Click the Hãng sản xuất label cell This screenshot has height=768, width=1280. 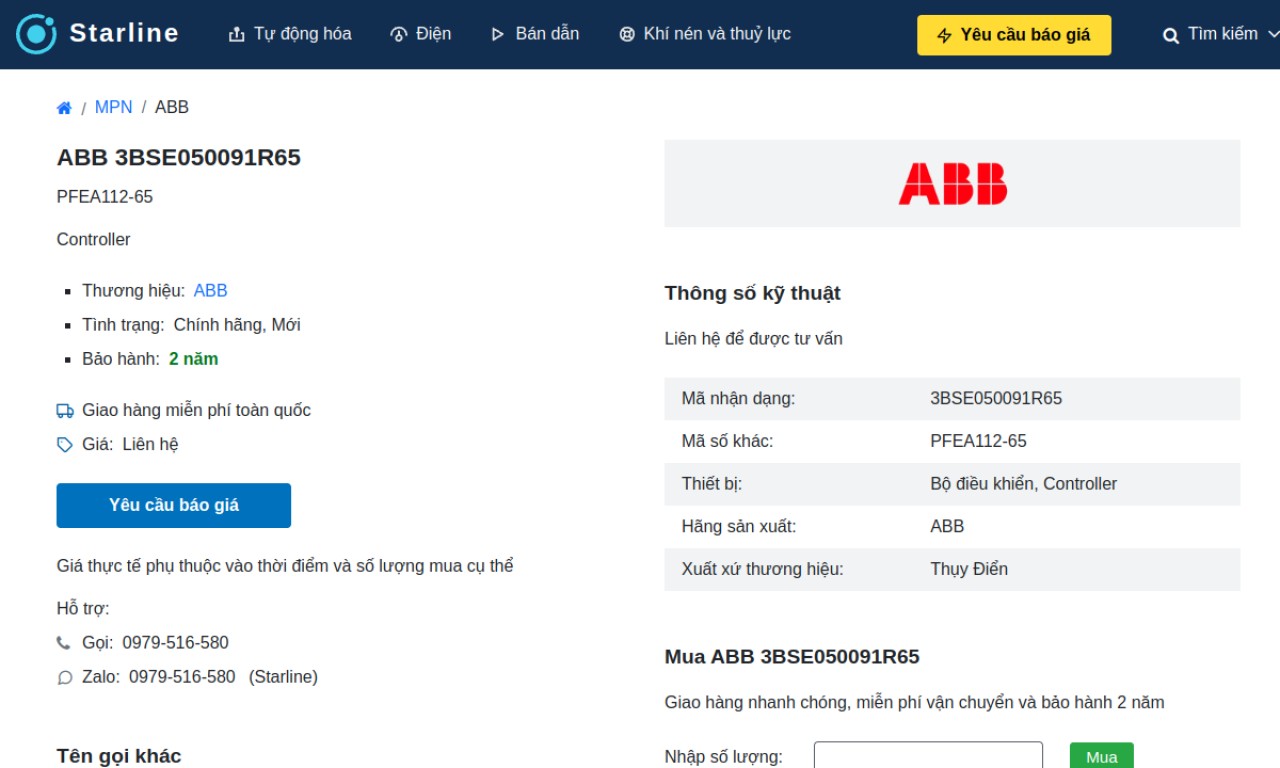click(x=739, y=526)
